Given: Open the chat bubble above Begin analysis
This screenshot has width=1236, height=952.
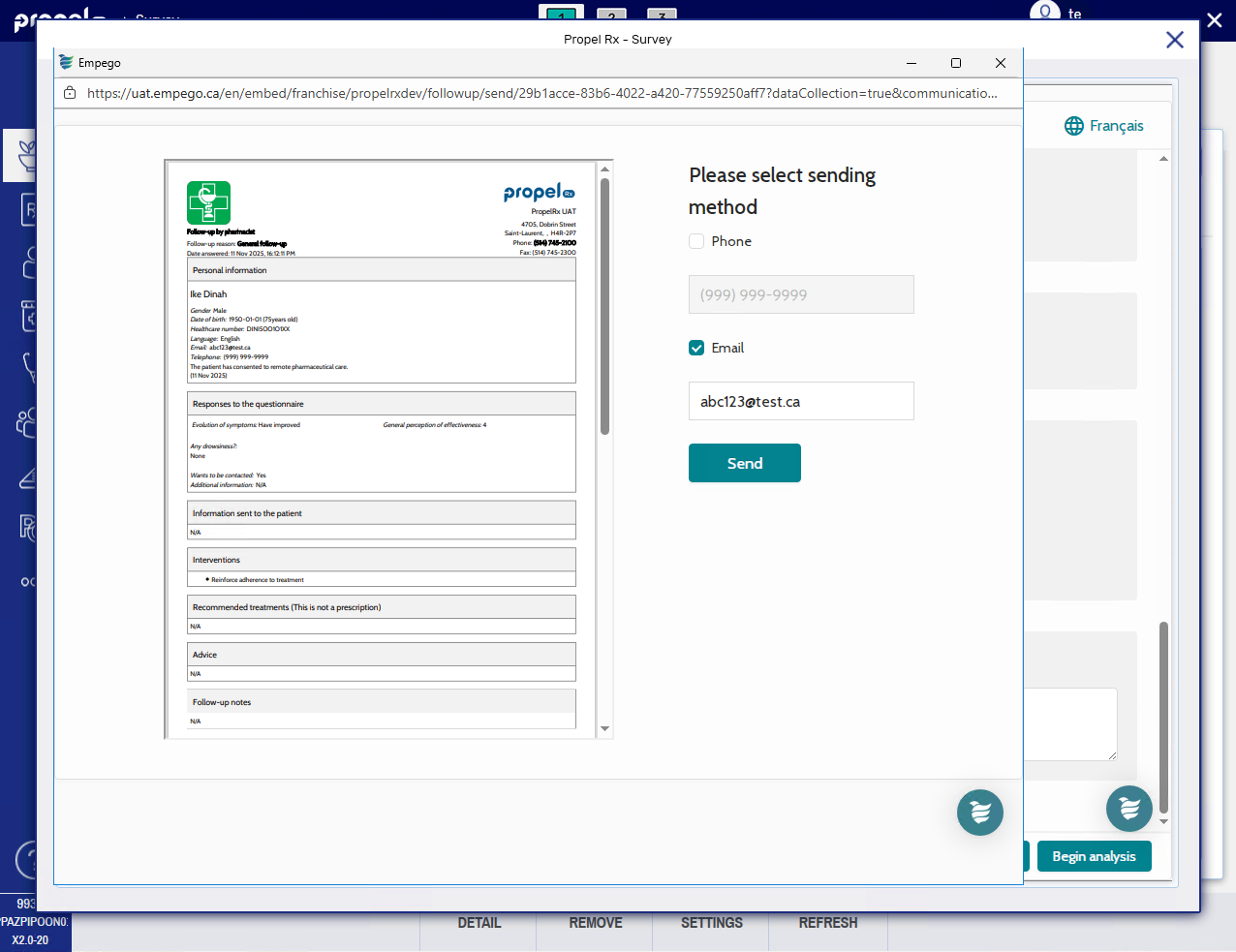Looking at the screenshot, I should [x=1128, y=808].
